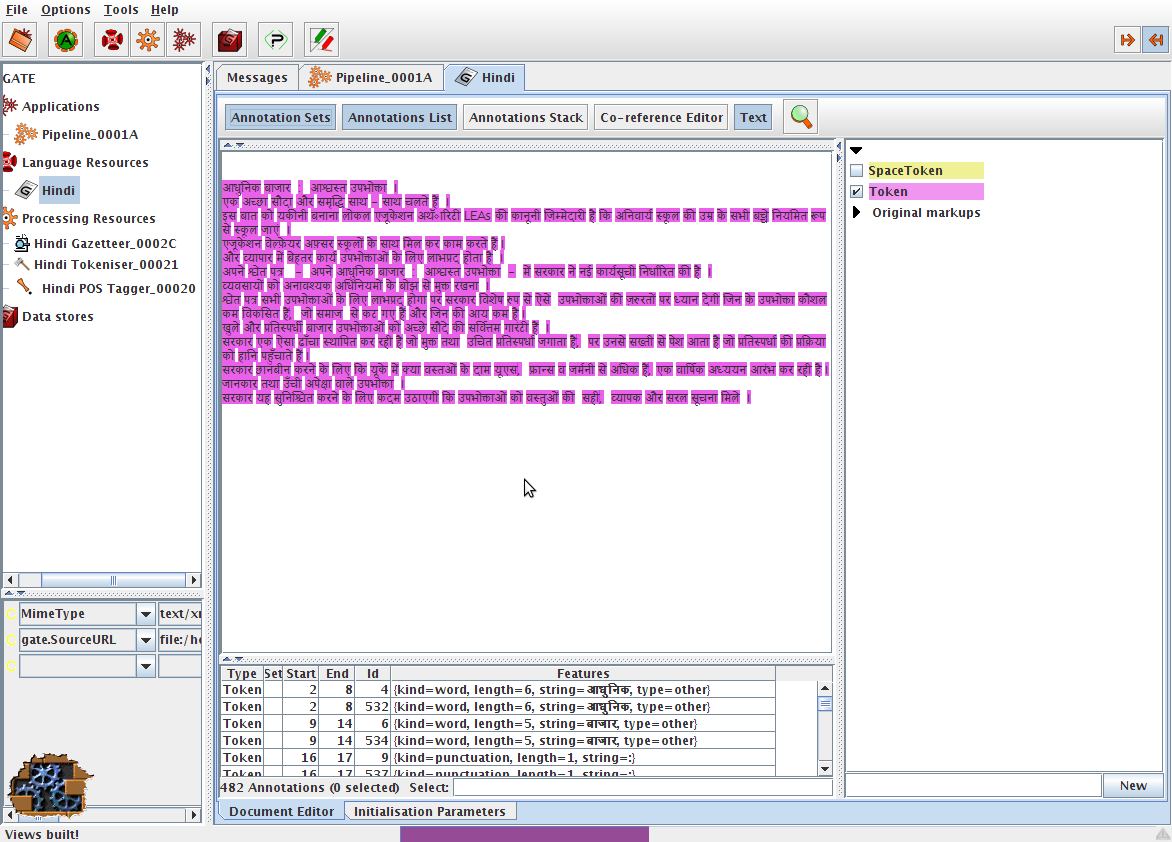Image resolution: width=1172 pixels, height=842 pixels.
Task: Click the red New Language Resource icon
Action: [111, 40]
